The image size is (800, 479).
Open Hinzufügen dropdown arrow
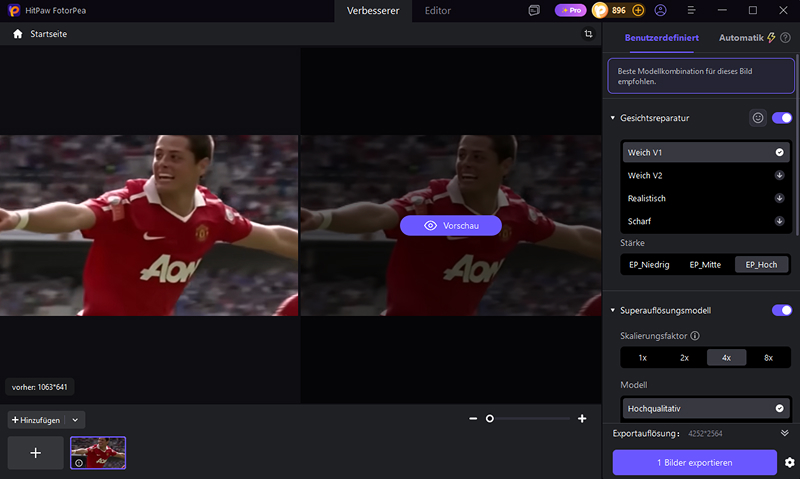coord(75,420)
